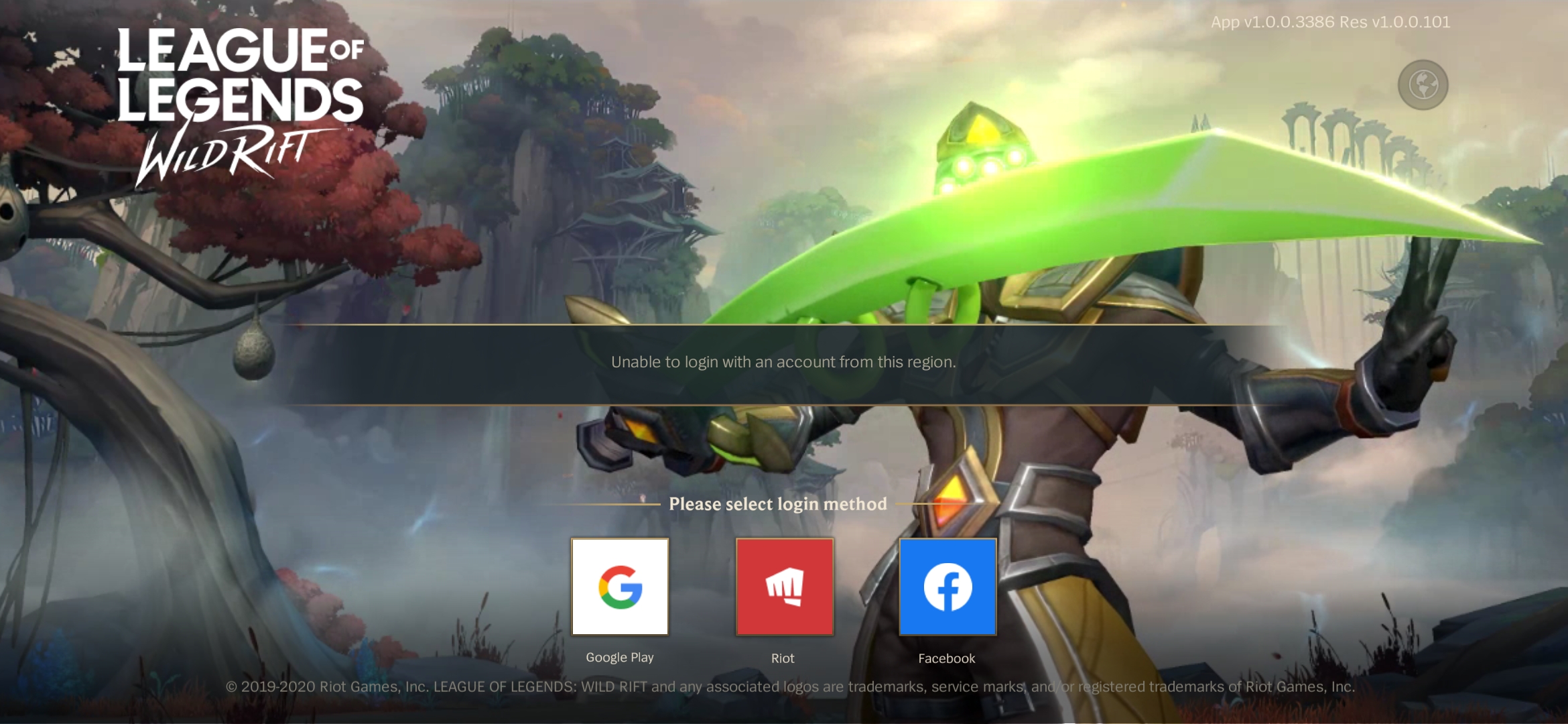
Task: Choose the Riot fist logo login
Action: [785, 587]
